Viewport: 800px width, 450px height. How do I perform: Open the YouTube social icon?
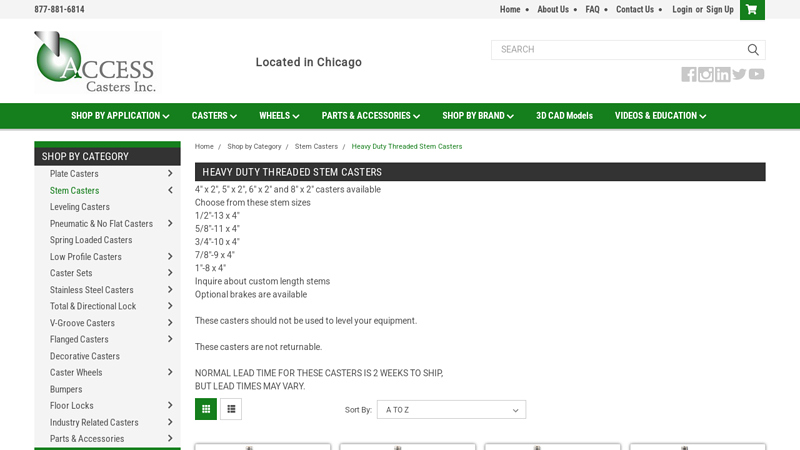(756, 74)
